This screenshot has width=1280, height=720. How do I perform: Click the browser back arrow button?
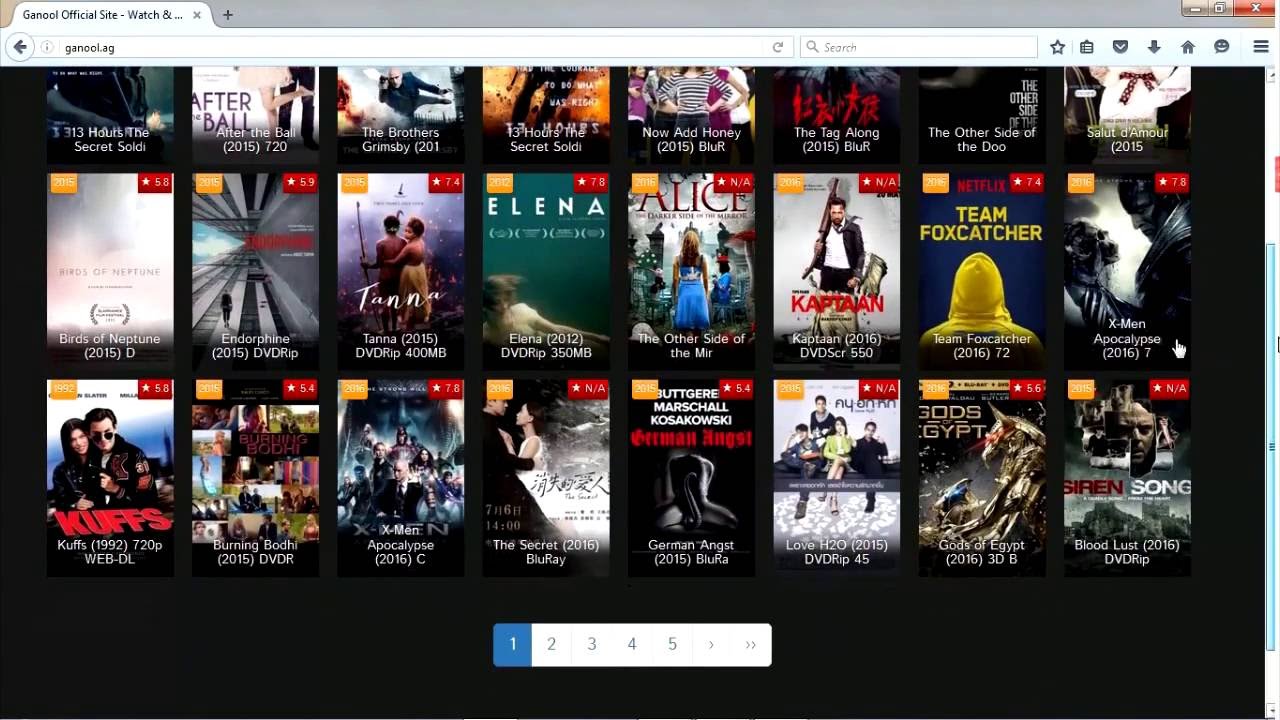point(20,47)
